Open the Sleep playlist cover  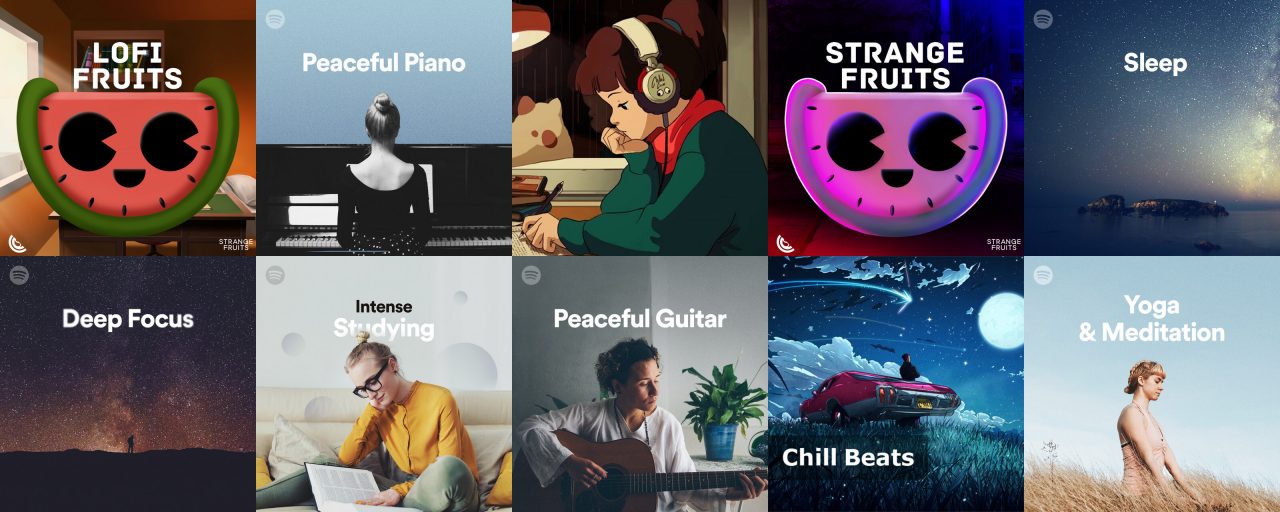tap(1152, 128)
